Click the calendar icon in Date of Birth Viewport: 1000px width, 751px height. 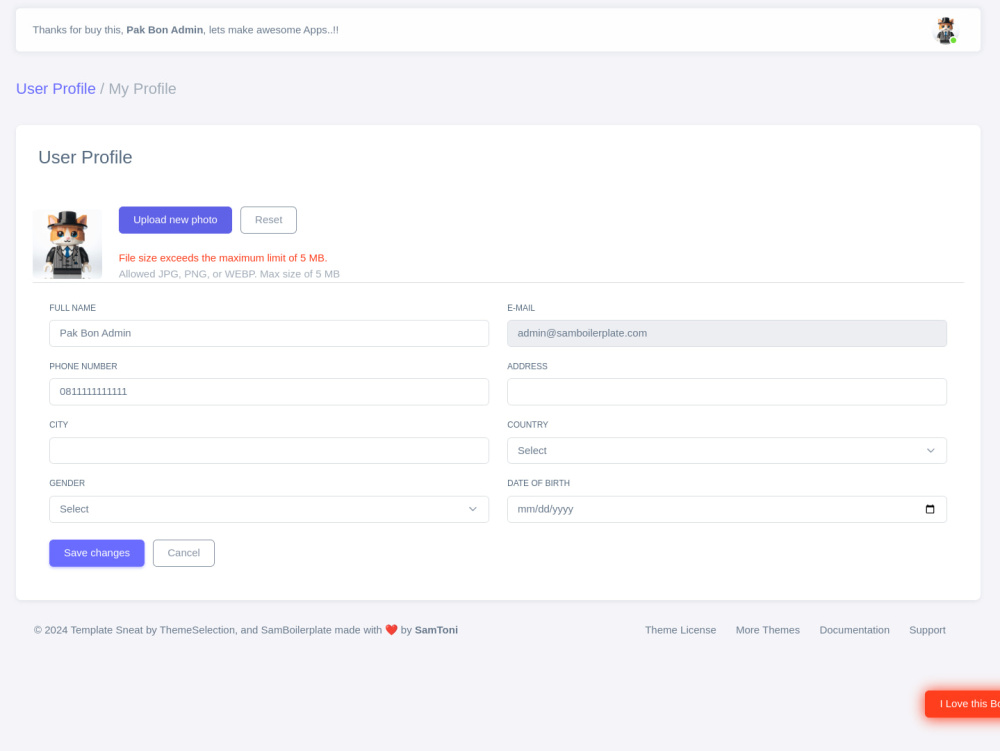930,509
